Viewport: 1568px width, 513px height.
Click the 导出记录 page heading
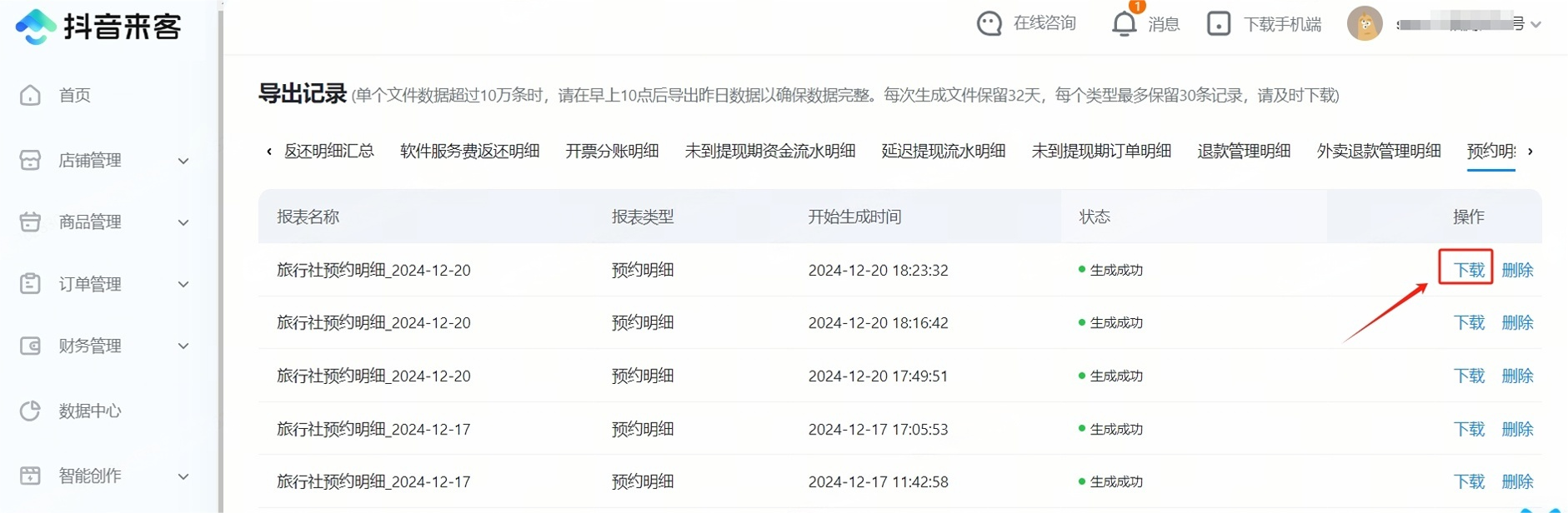tap(302, 93)
